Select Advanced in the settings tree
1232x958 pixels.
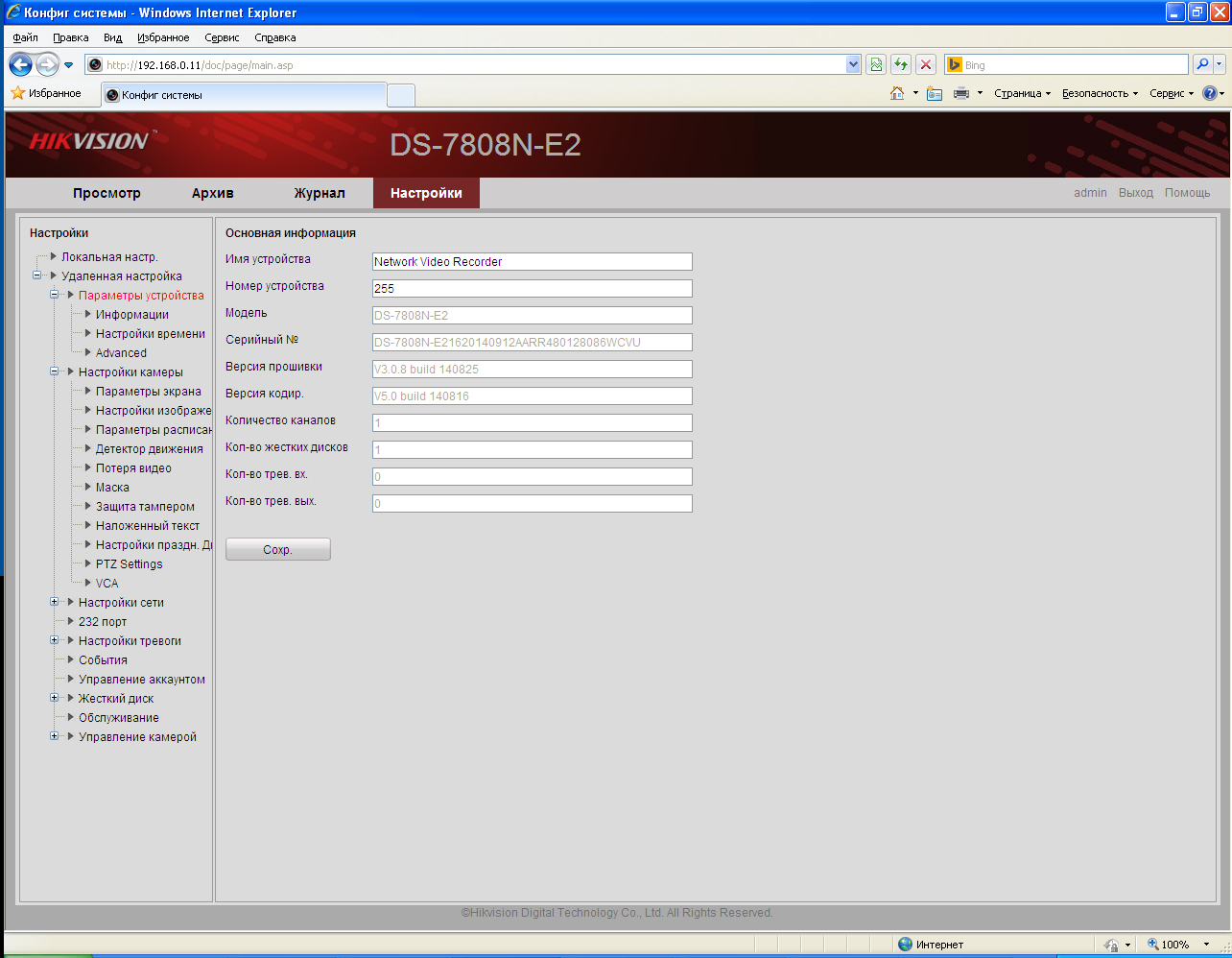[x=121, y=352]
